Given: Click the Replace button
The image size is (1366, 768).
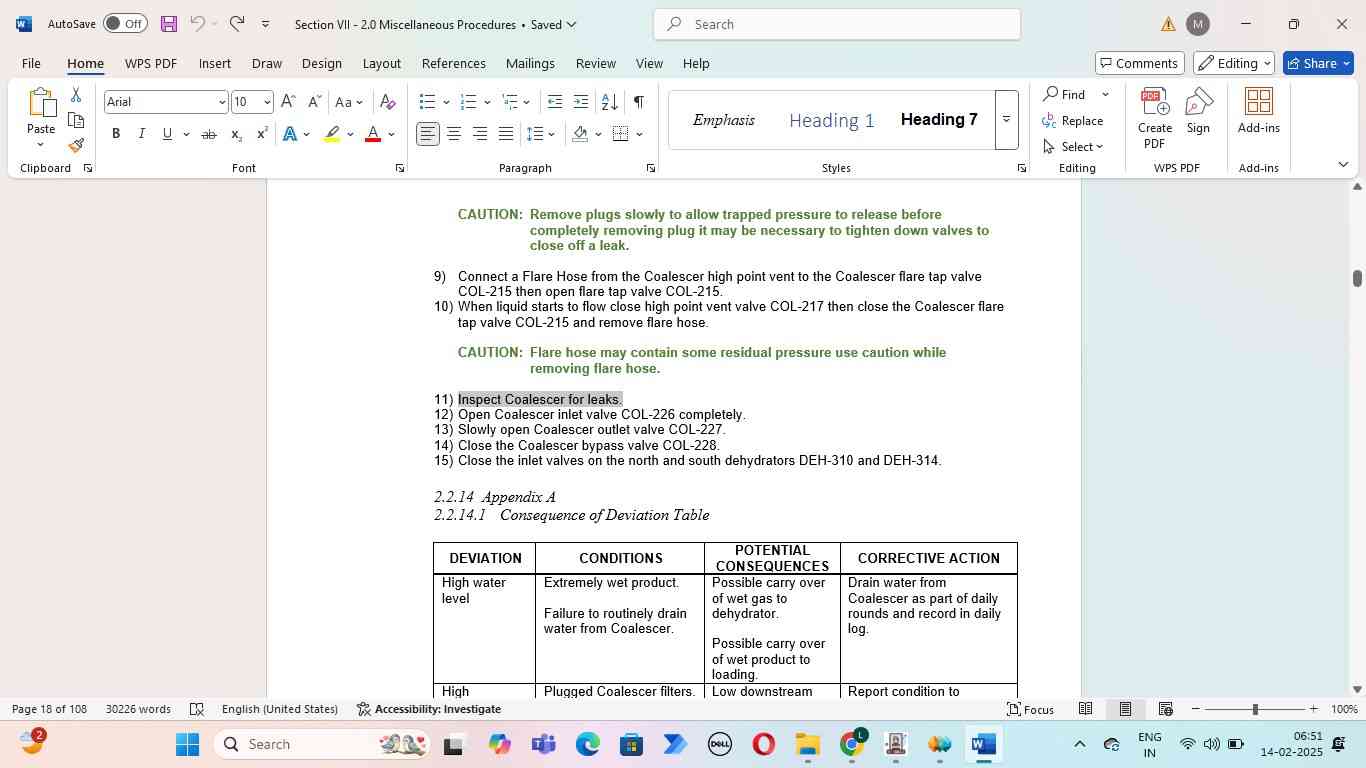Looking at the screenshot, I should coord(1073,120).
